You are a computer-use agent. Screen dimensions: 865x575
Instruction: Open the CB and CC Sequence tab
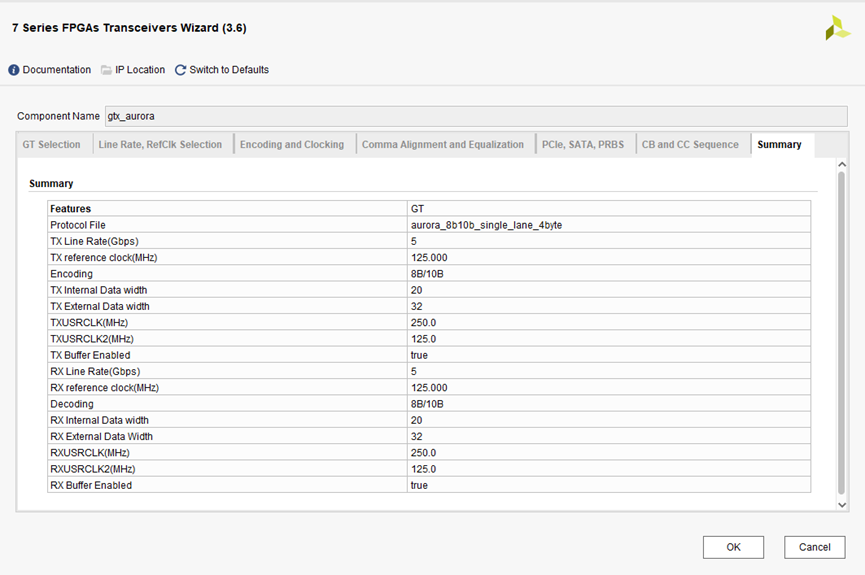690,145
